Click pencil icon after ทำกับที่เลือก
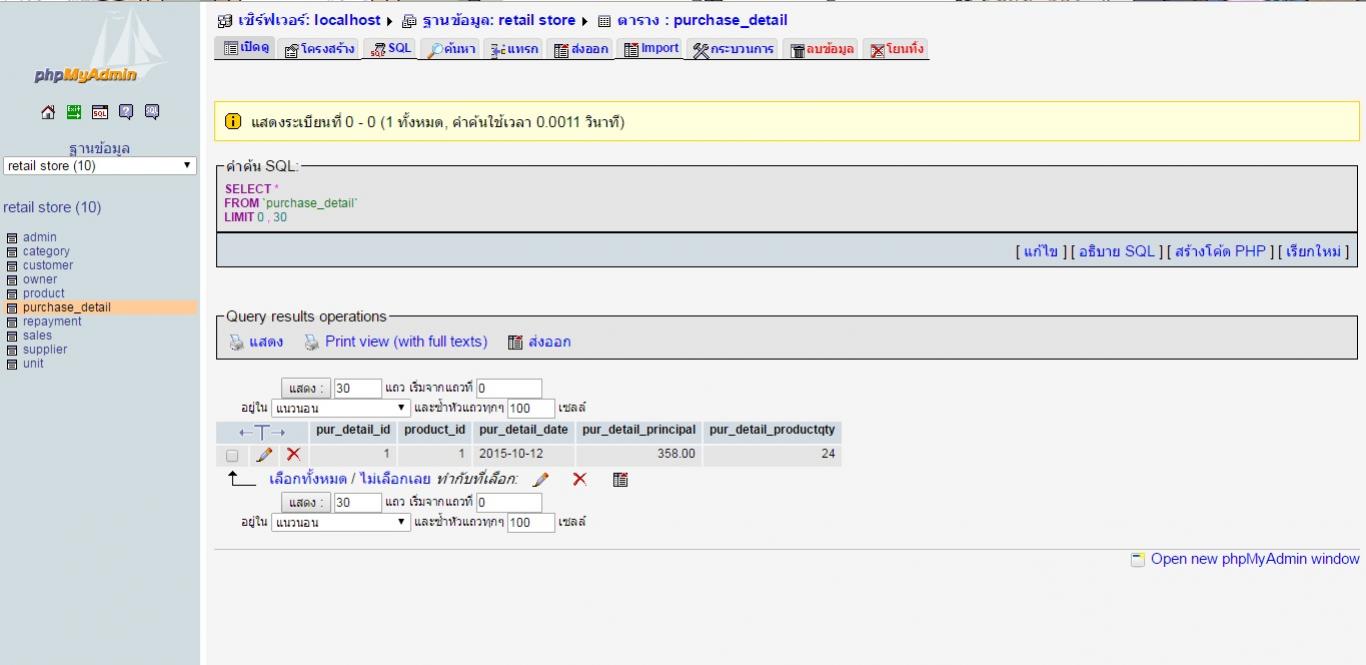 (x=541, y=480)
